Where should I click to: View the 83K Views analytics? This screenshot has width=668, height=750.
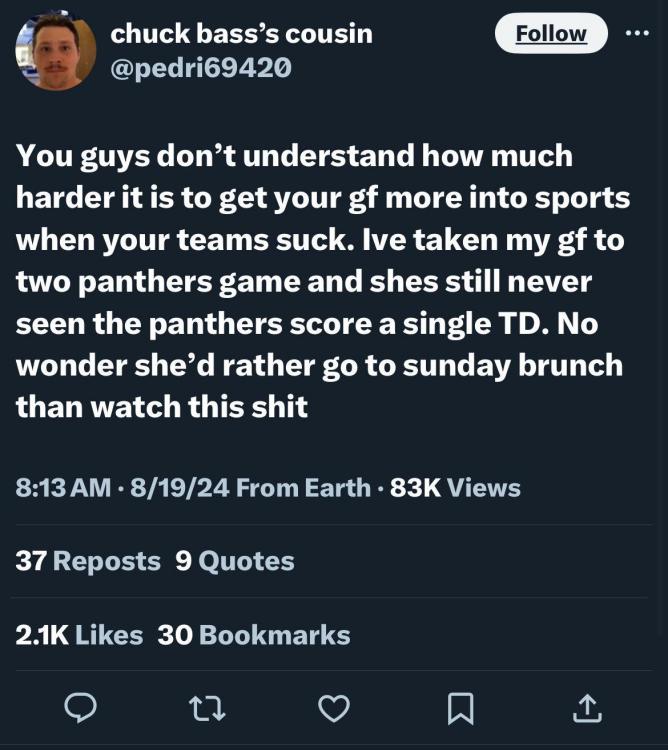(455, 488)
